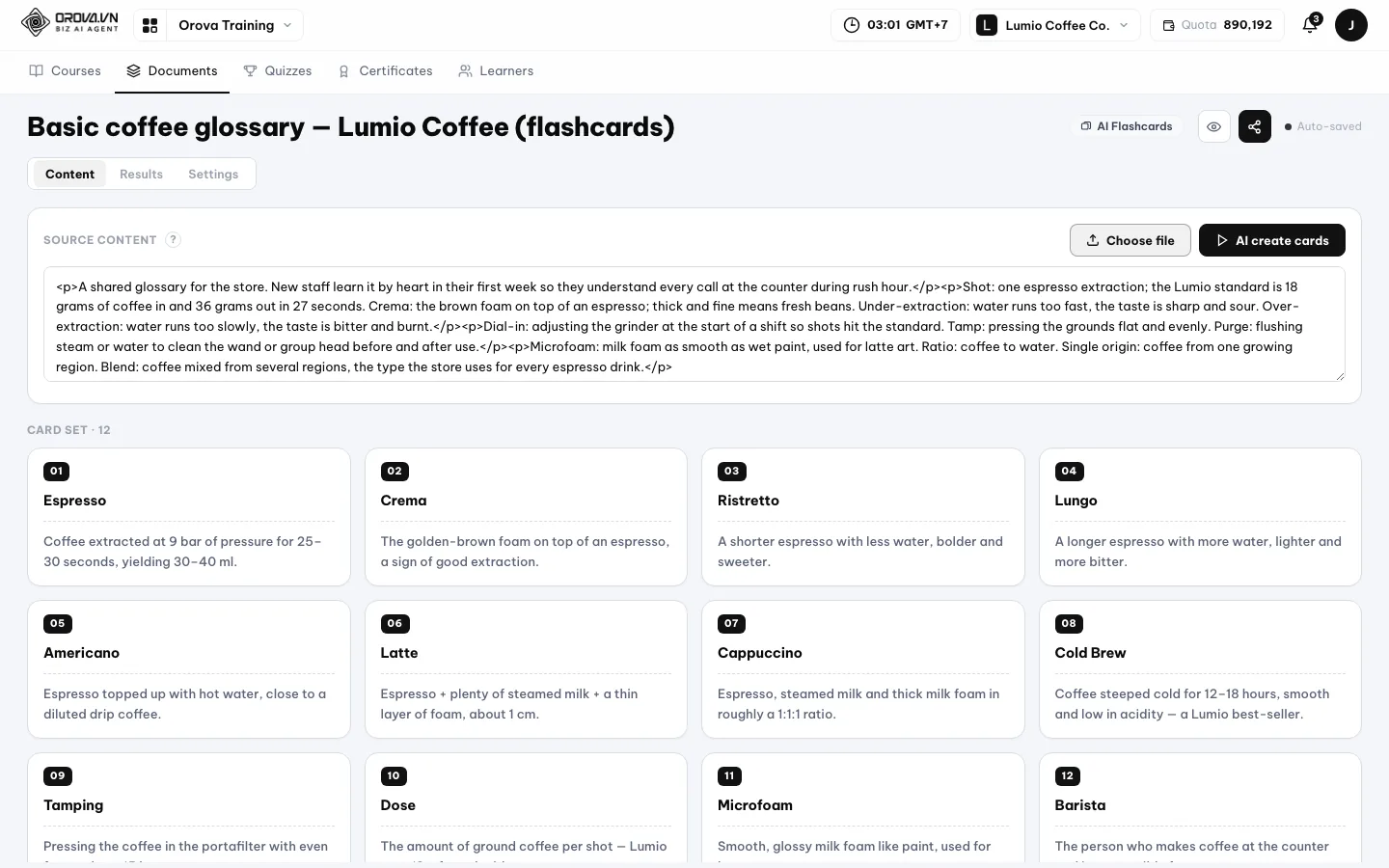Switch to the Results sub-tab
1389x868 pixels.
141,174
